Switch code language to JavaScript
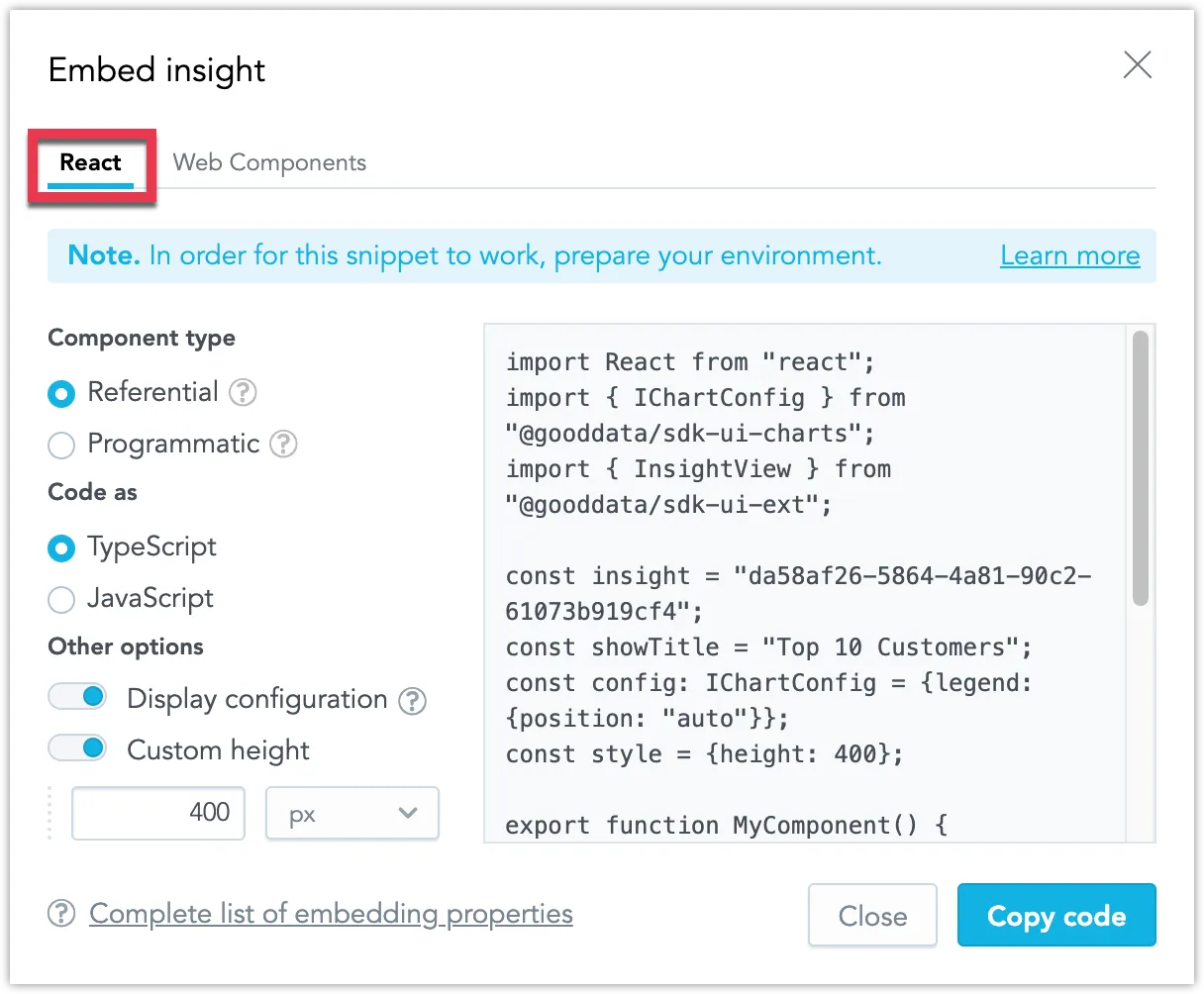This screenshot has width=1204, height=994. (x=61, y=599)
